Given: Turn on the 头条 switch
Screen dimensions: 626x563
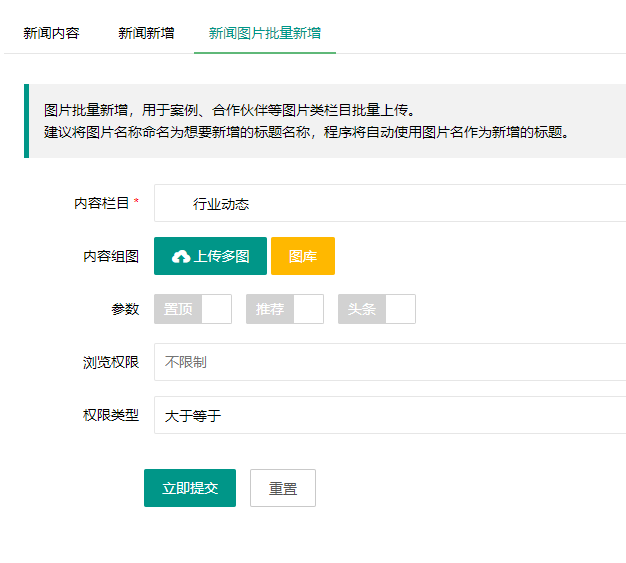Looking at the screenshot, I should coord(377,310).
